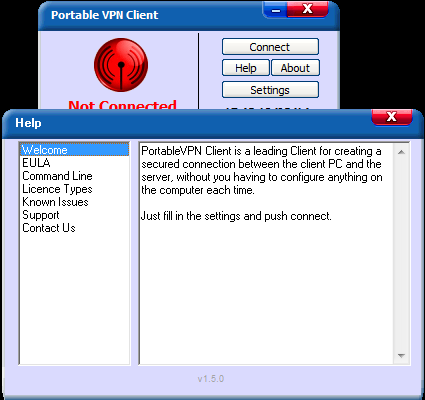Click inside the help description text area
The height and width of the screenshot is (400, 425).
click(x=266, y=253)
